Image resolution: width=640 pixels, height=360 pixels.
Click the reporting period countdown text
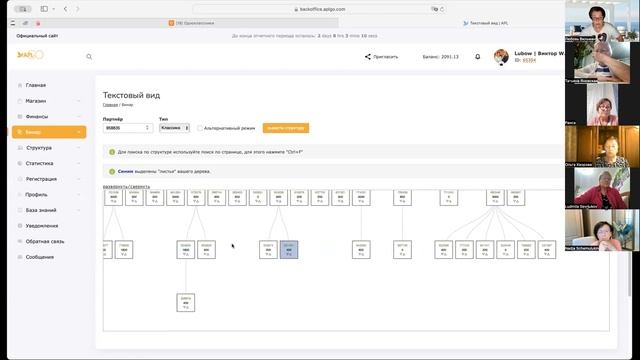click(304, 36)
